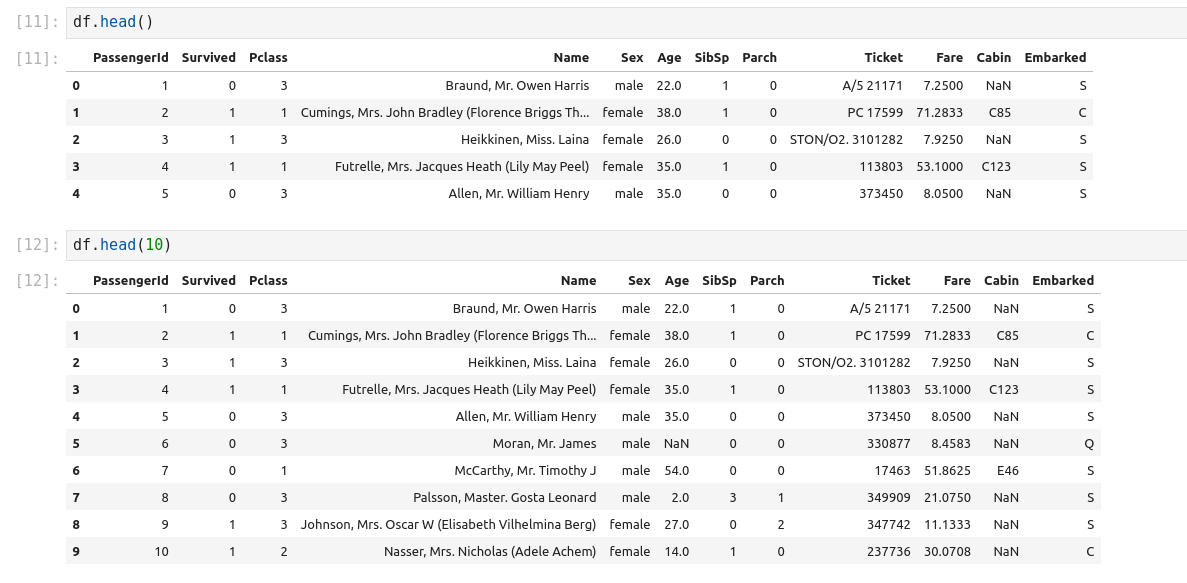Click the fare value 21.0750
The width and height of the screenshot is (1187, 583).
pyautogui.click(x=946, y=497)
